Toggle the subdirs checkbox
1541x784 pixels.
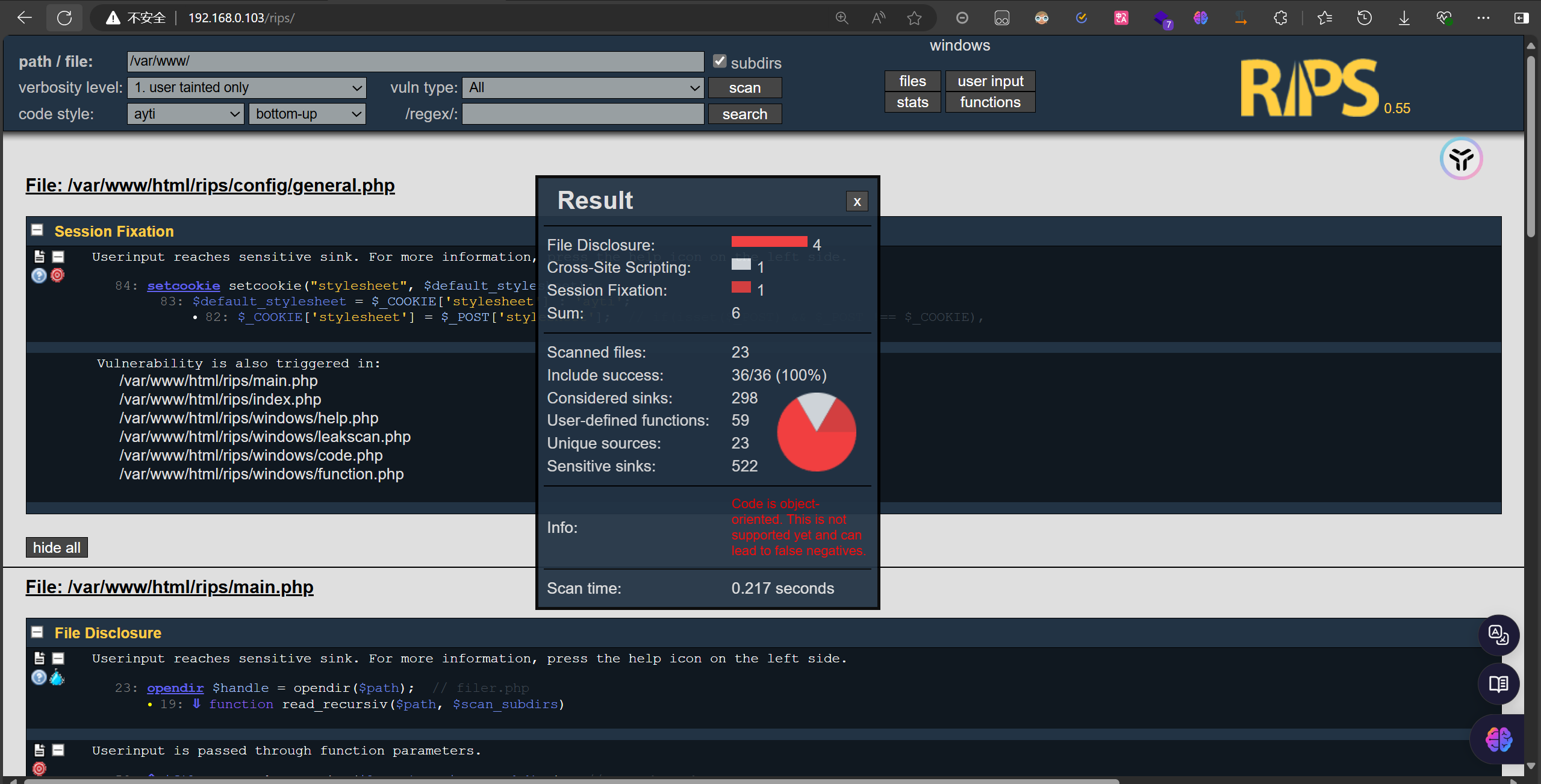720,61
